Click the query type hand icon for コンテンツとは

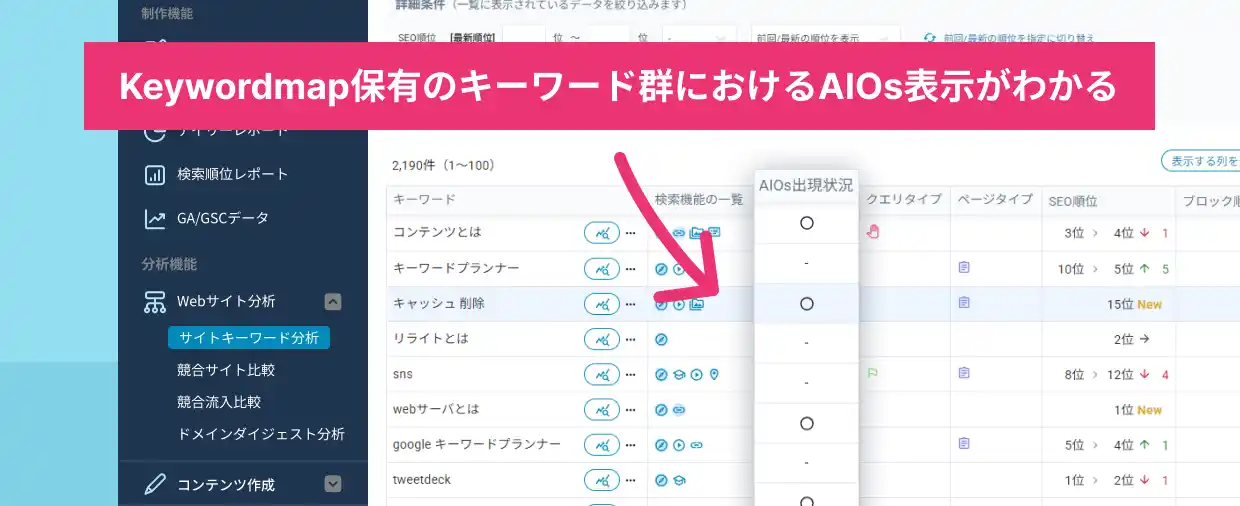click(872, 232)
